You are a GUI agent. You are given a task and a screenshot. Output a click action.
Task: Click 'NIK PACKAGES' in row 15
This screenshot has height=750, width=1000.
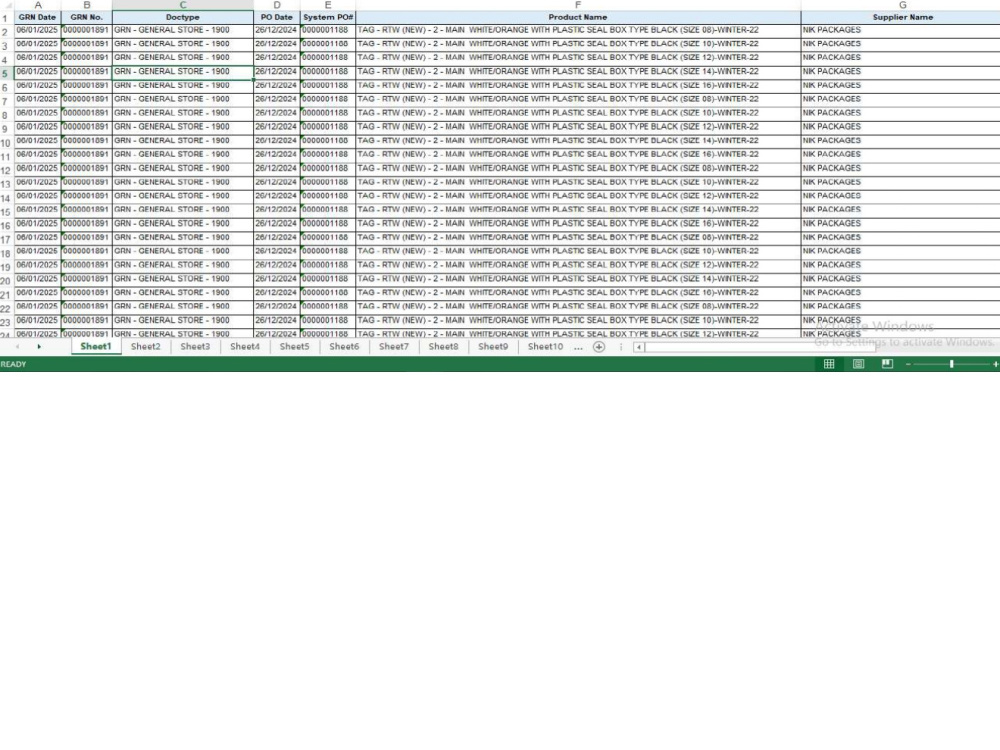pyautogui.click(x=832, y=210)
